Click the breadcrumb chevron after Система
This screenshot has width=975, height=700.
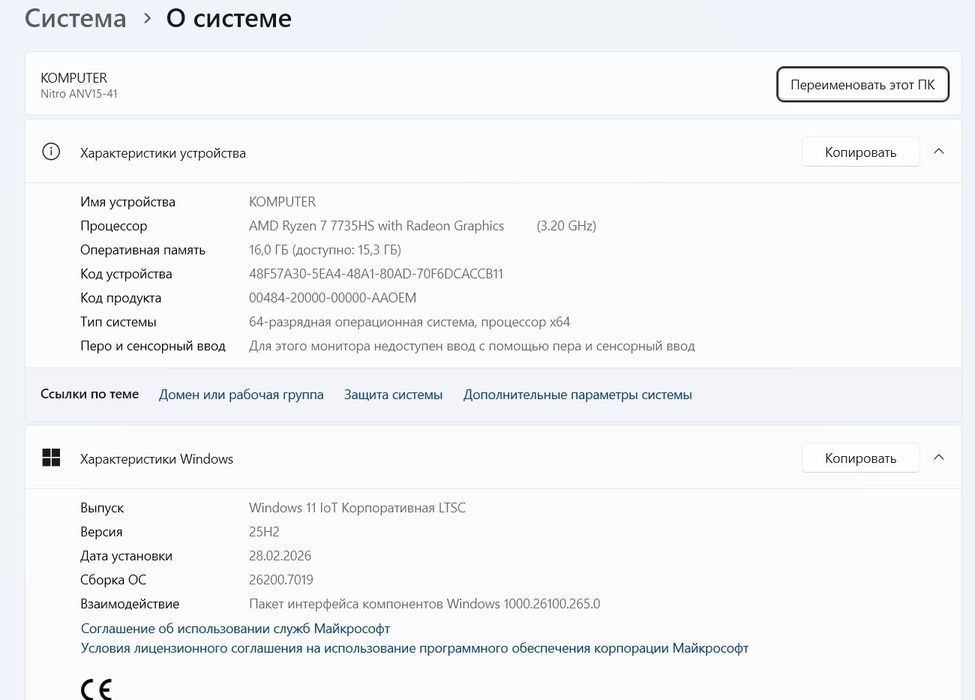point(147,19)
